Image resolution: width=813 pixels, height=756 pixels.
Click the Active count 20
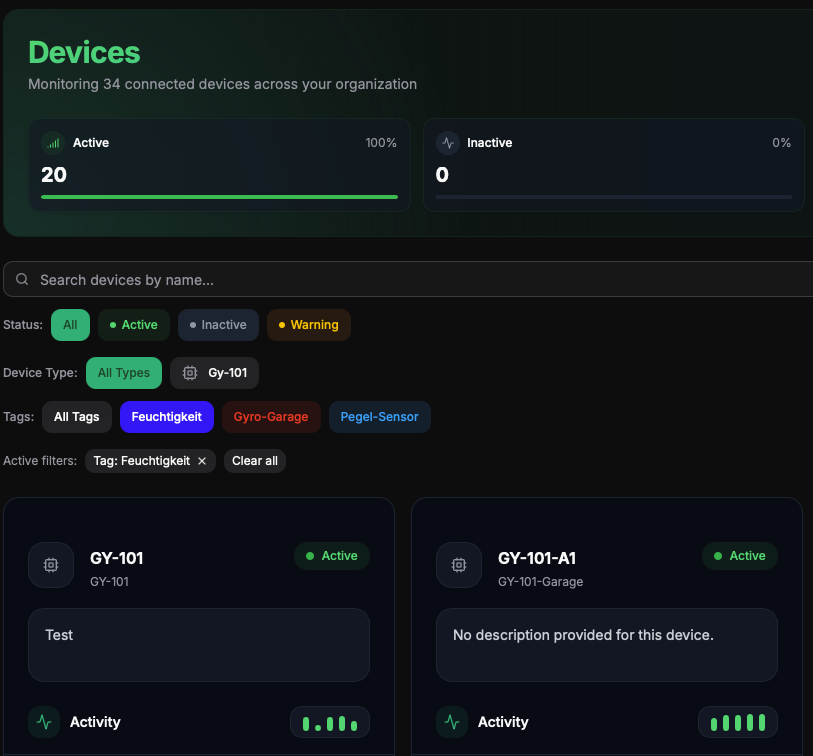pos(54,175)
